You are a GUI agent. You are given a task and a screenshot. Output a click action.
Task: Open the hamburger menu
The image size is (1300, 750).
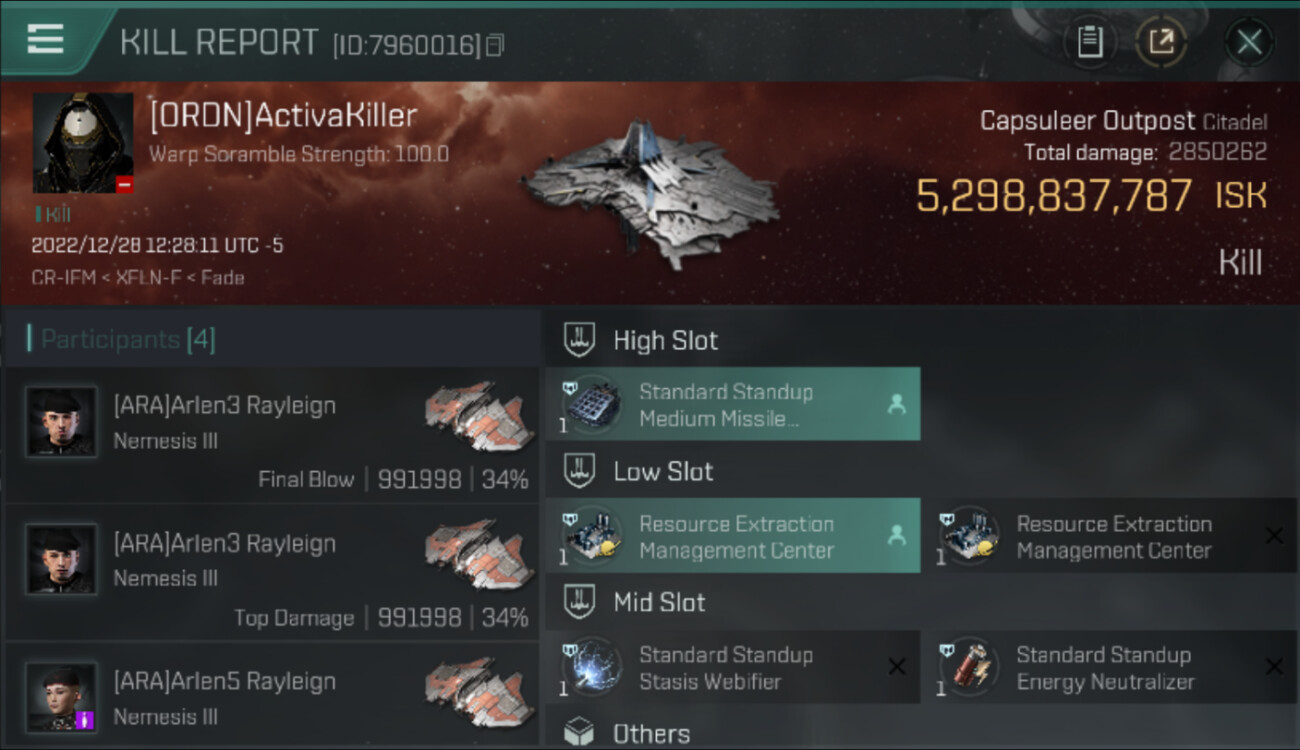pyautogui.click(x=46, y=39)
